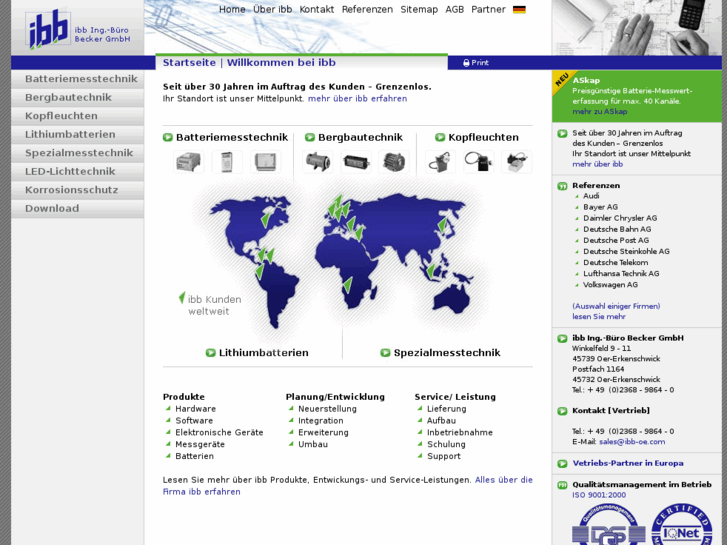This screenshot has width=727, height=545.
Task: Select LED-Lichttechnik in left sidebar menu
Action: pyautogui.click(x=77, y=172)
